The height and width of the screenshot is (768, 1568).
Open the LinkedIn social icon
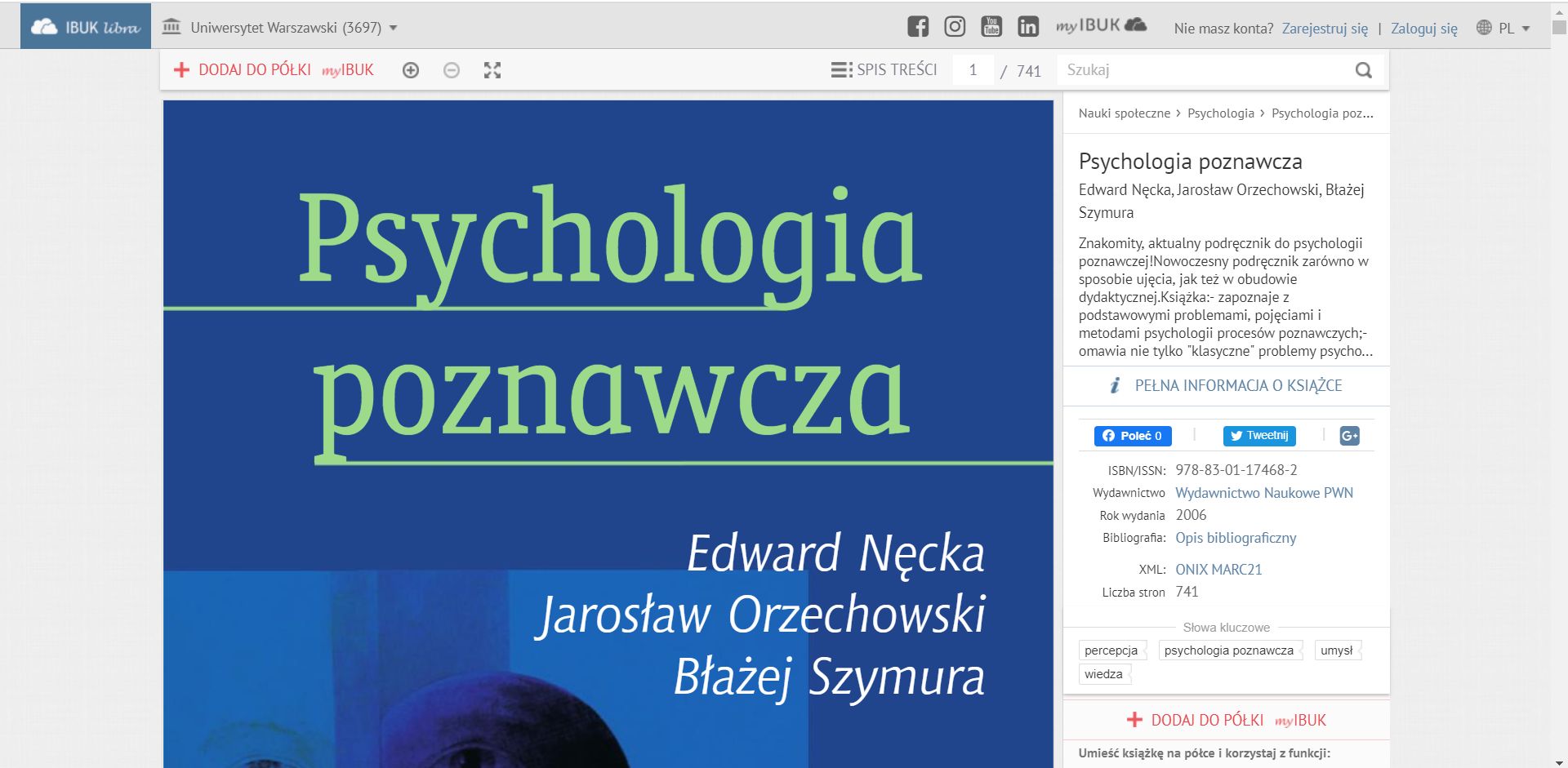pyautogui.click(x=1028, y=27)
